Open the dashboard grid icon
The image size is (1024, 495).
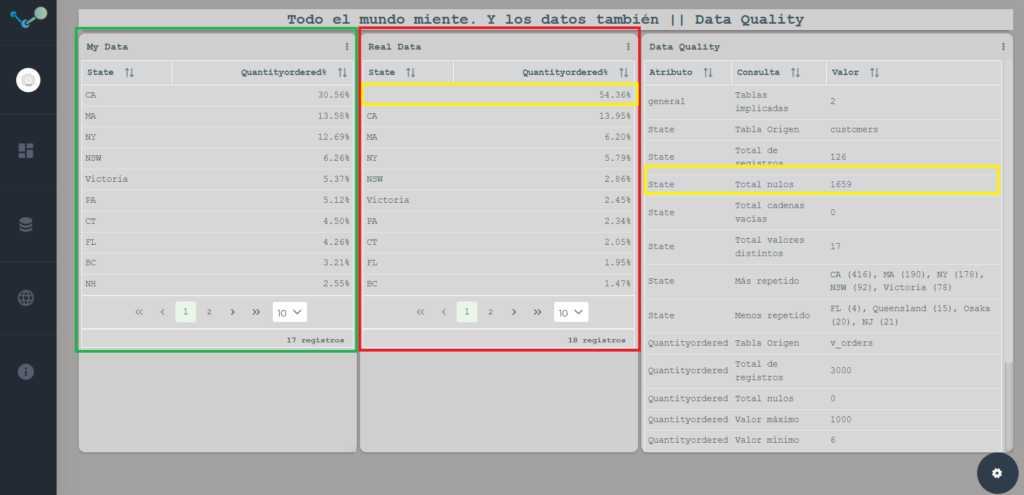point(26,152)
